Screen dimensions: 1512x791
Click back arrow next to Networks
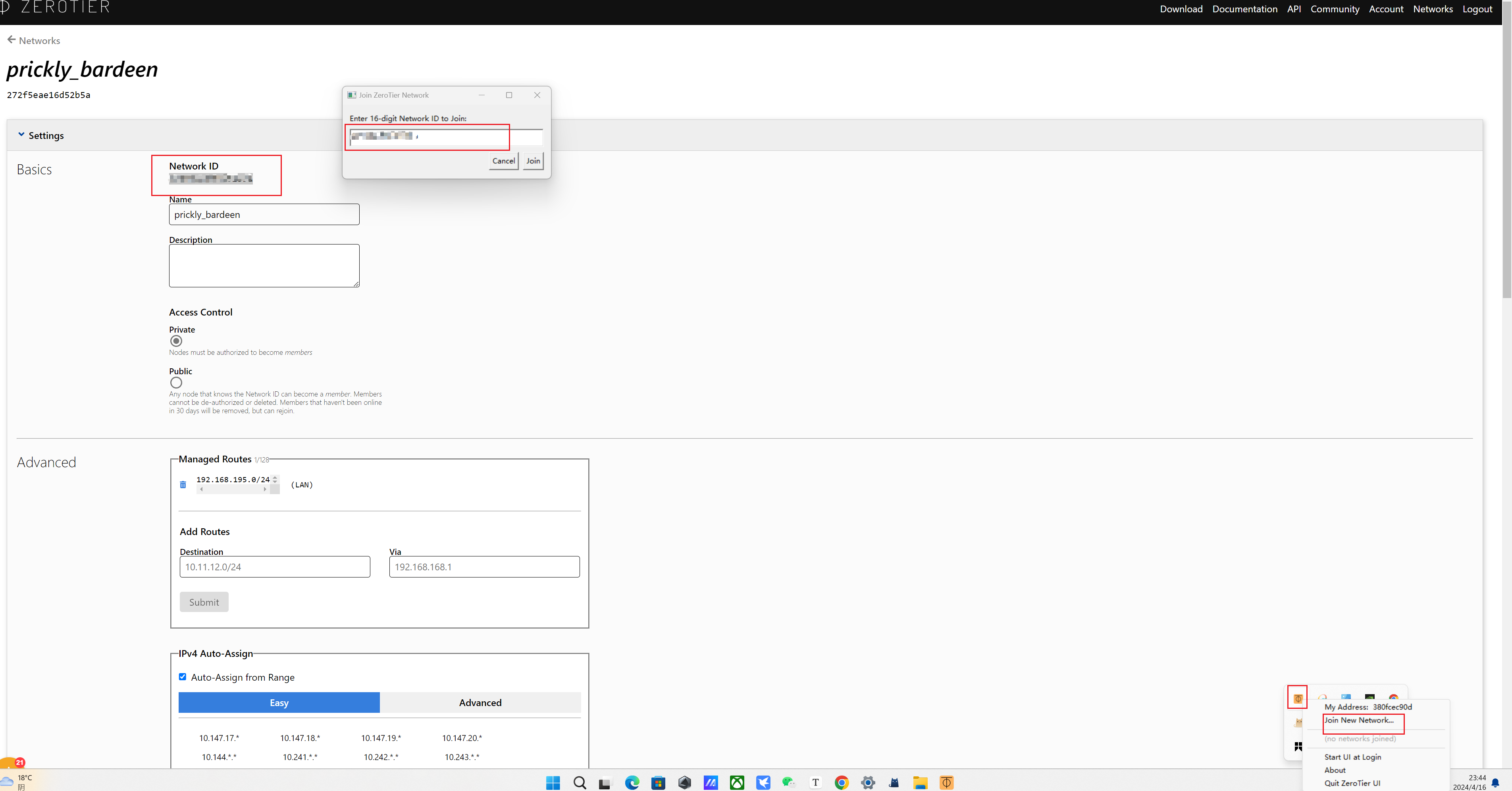tap(11, 40)
